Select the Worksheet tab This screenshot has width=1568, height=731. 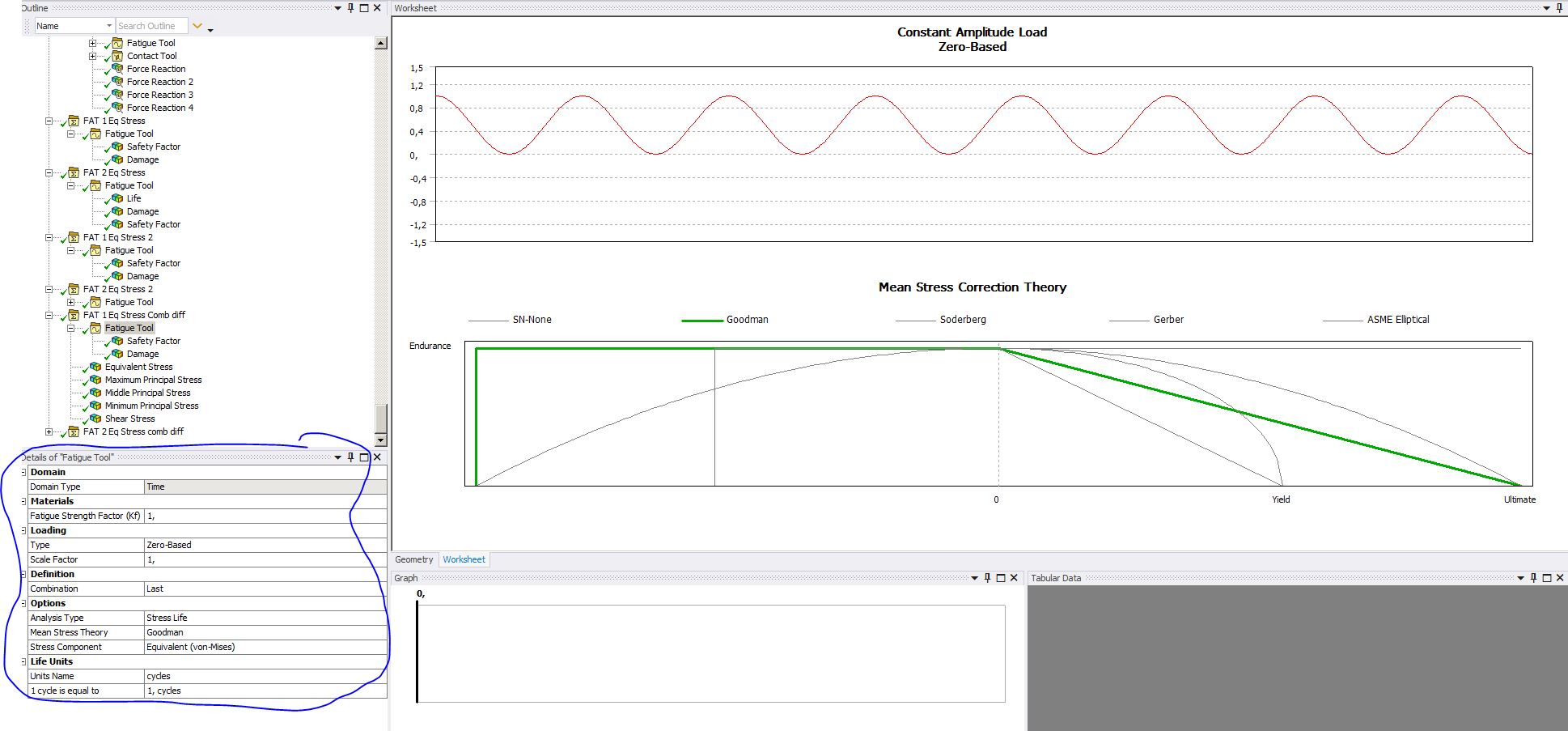click(464, 559)
